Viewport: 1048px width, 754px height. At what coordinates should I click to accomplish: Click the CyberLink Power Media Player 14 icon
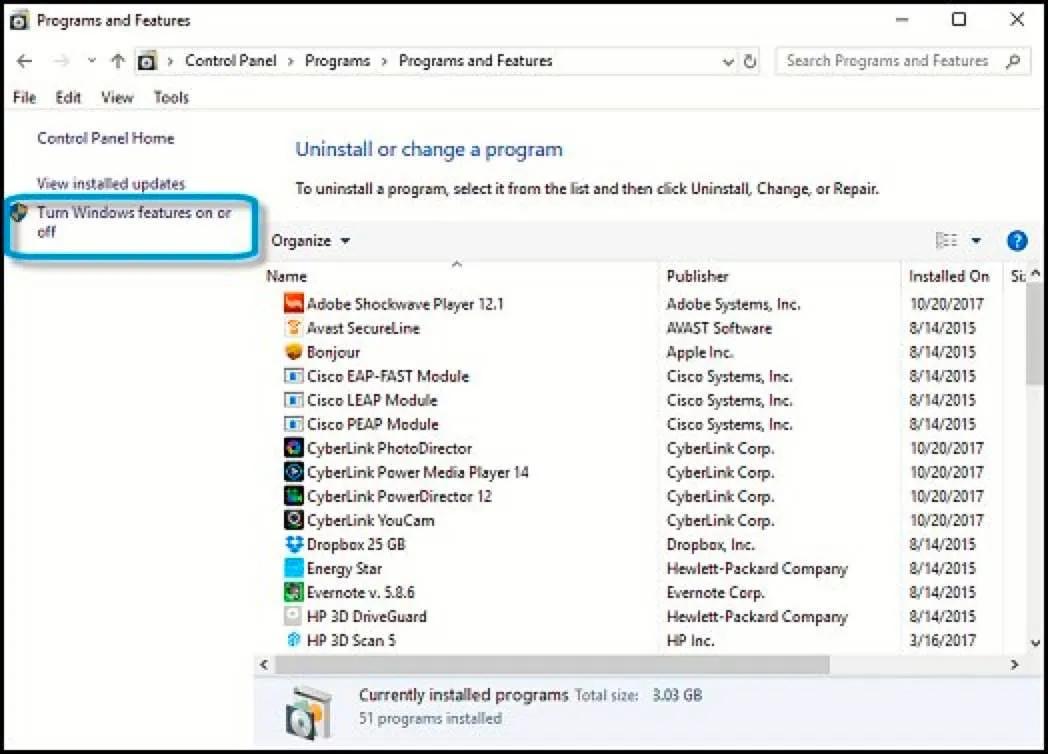click(x=293, y=472)
